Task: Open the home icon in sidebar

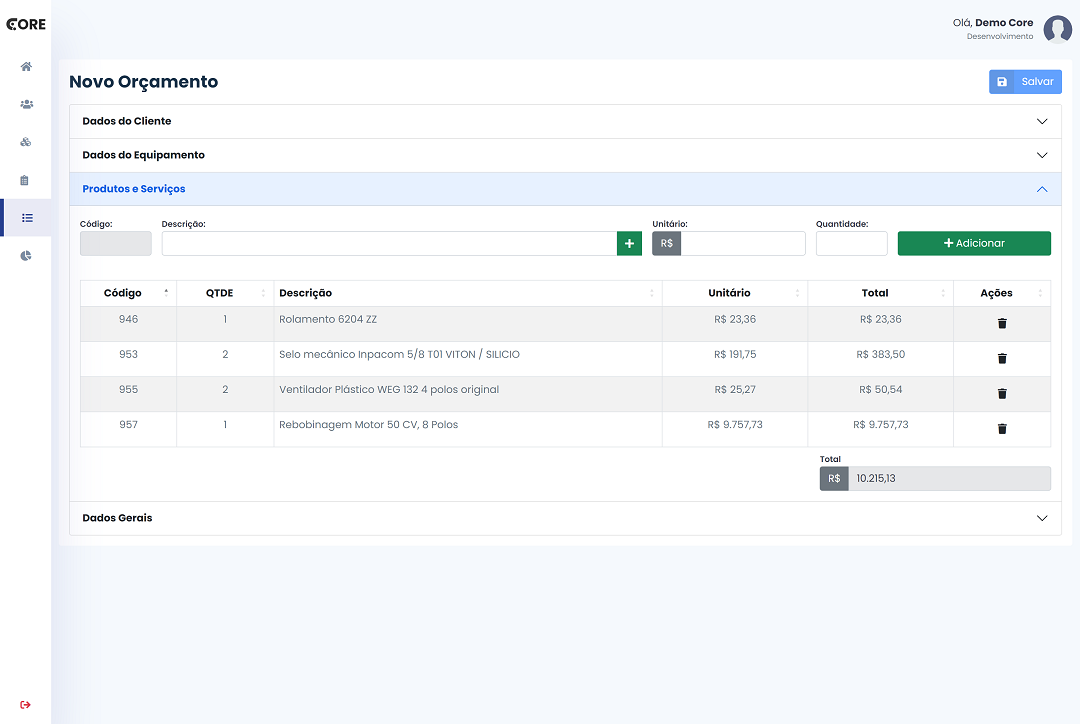Action: coord(26,67)
